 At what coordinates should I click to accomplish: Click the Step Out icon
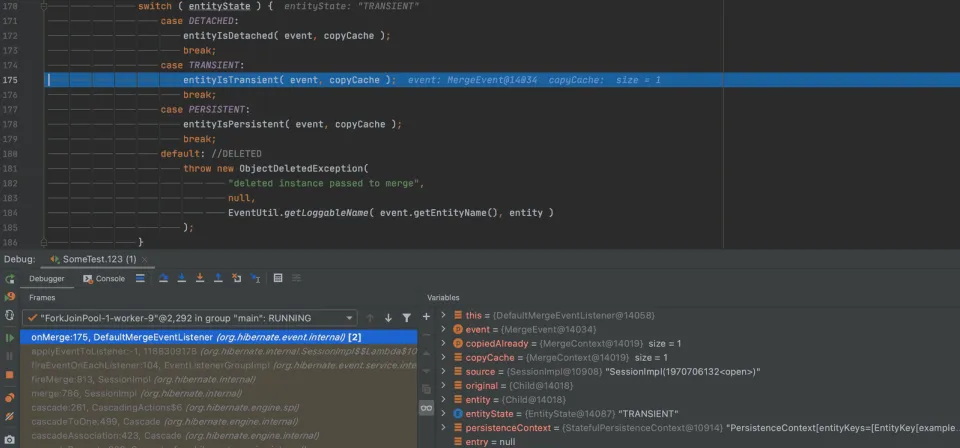(218, 278)
